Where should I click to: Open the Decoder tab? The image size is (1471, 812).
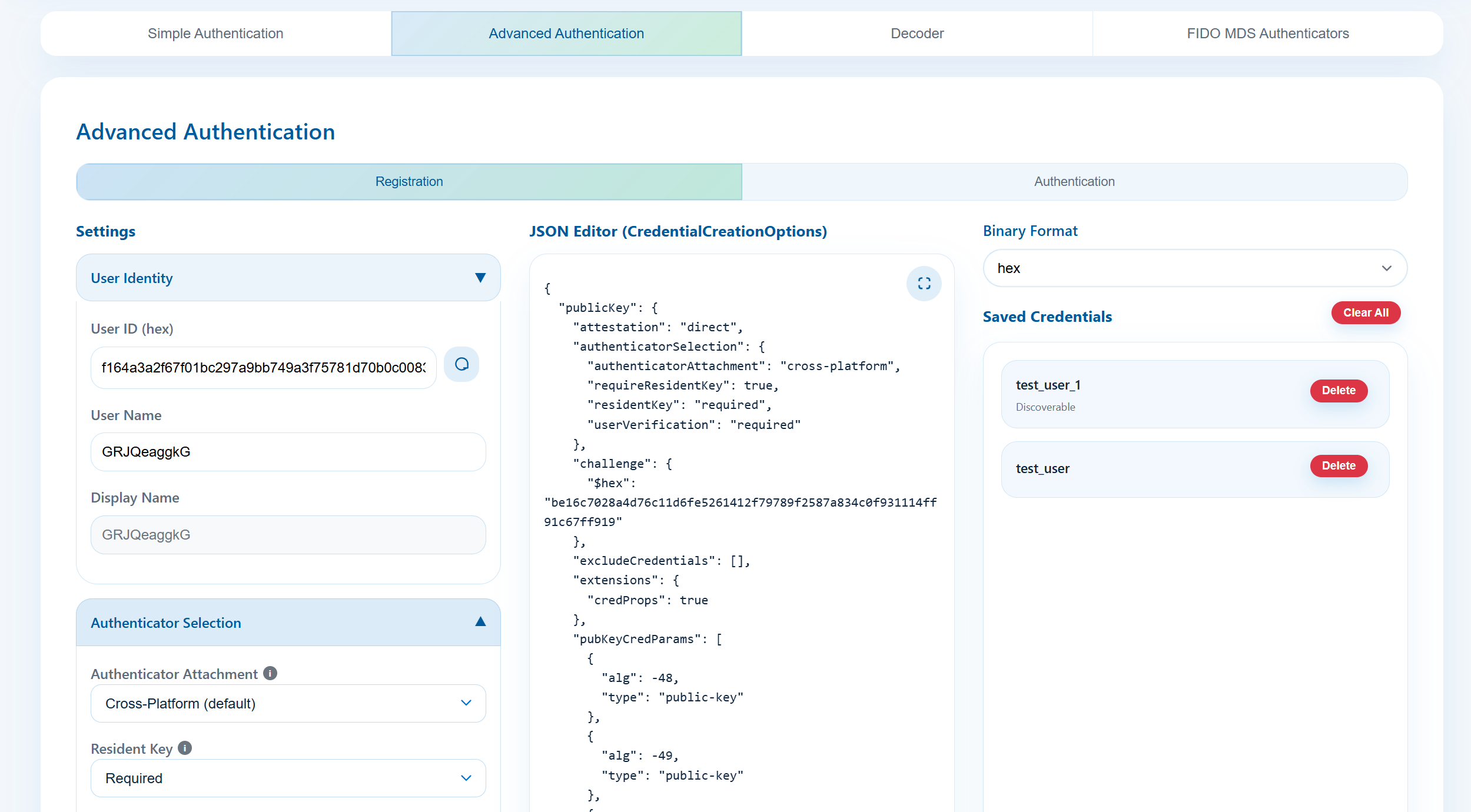pyautogui.click(x=917, y=34)
